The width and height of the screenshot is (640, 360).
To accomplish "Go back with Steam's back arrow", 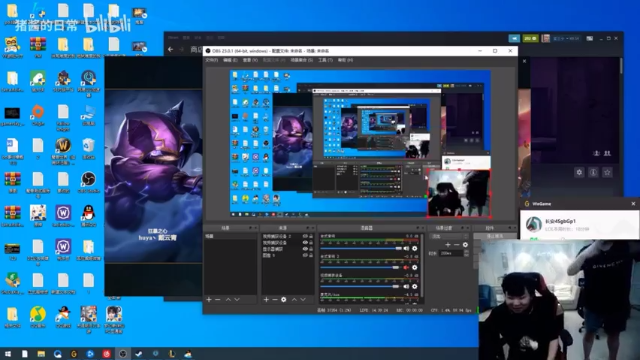I will (x=171, y=49).
